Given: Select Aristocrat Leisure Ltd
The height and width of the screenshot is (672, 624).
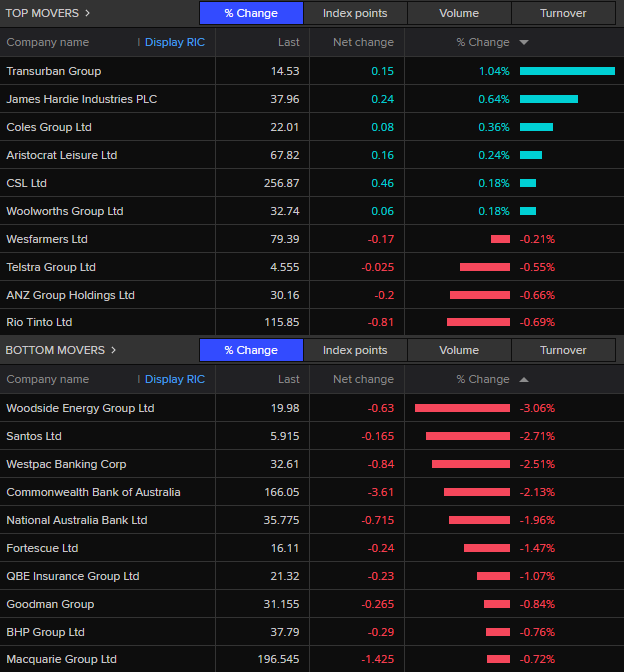Looking at the screenshot, I should (x=62, y=155).
